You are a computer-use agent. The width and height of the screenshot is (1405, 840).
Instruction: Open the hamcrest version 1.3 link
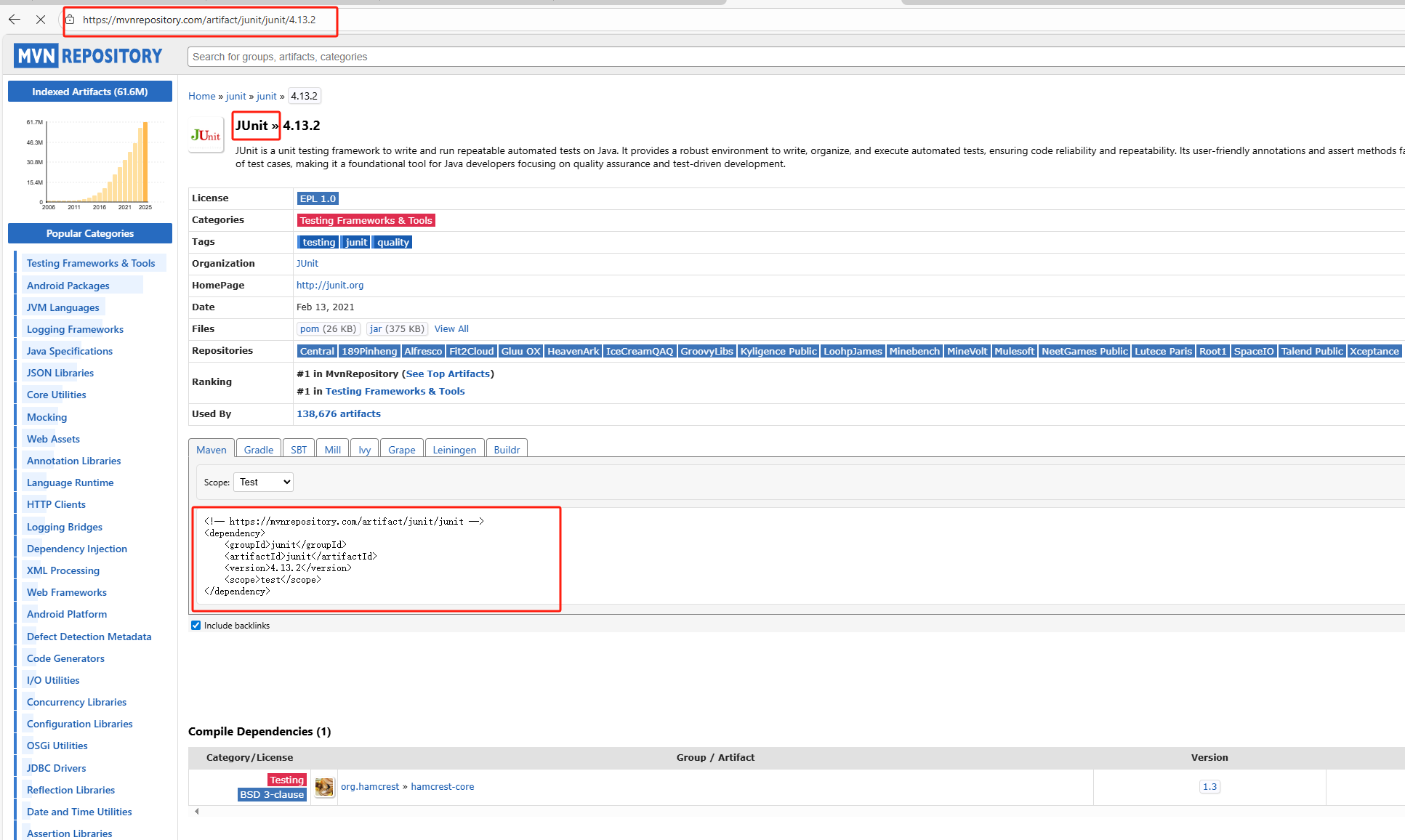tap(1209, 786)
